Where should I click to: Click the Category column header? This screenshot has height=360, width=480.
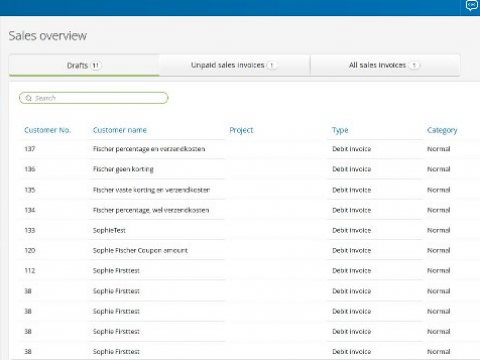[442, 130]
